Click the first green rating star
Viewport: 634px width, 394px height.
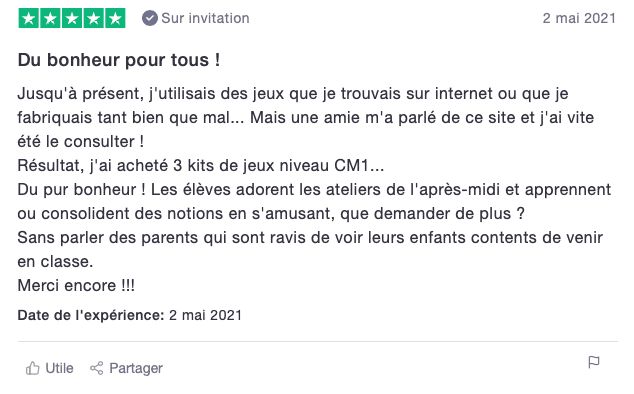coord(28,18)
